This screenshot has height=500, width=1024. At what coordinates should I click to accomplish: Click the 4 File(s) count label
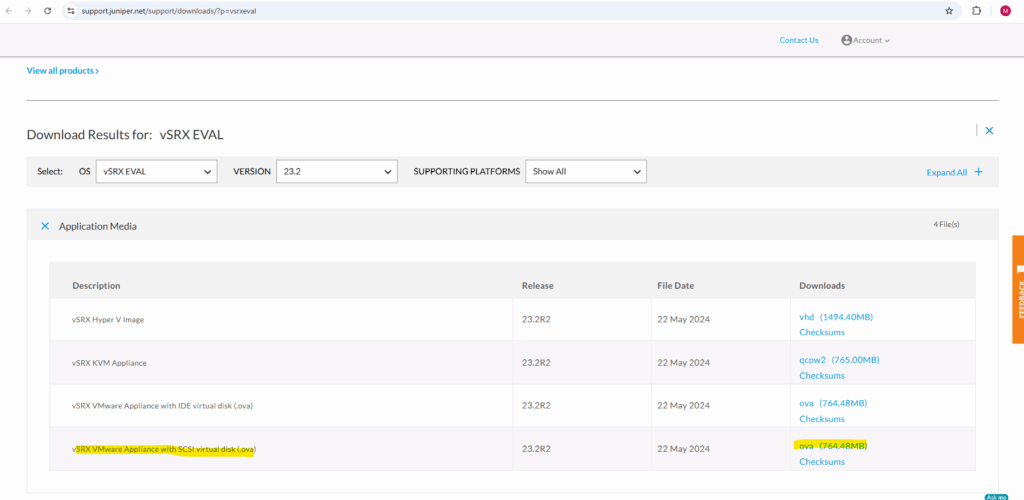tap(946, 225)
